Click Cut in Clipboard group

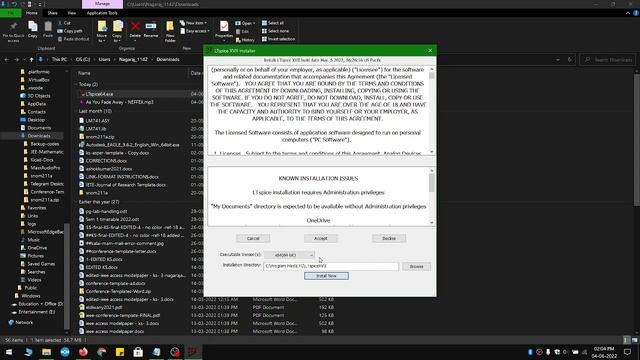64,23
